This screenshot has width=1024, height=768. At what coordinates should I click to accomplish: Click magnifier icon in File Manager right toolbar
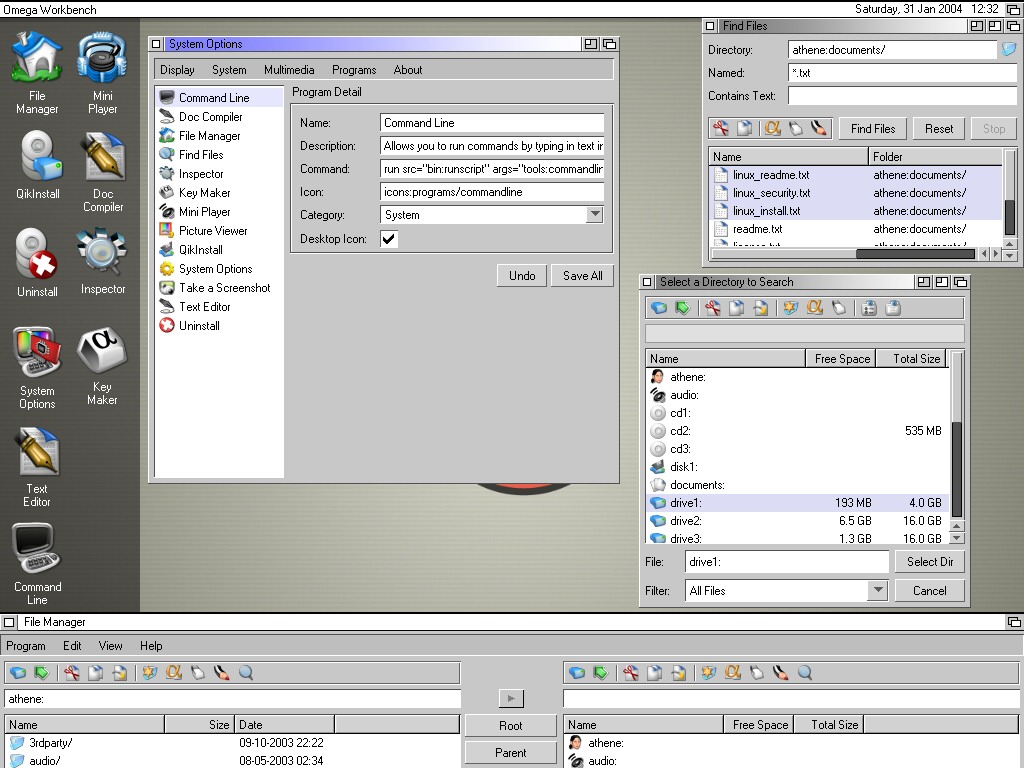coord(805,673)
